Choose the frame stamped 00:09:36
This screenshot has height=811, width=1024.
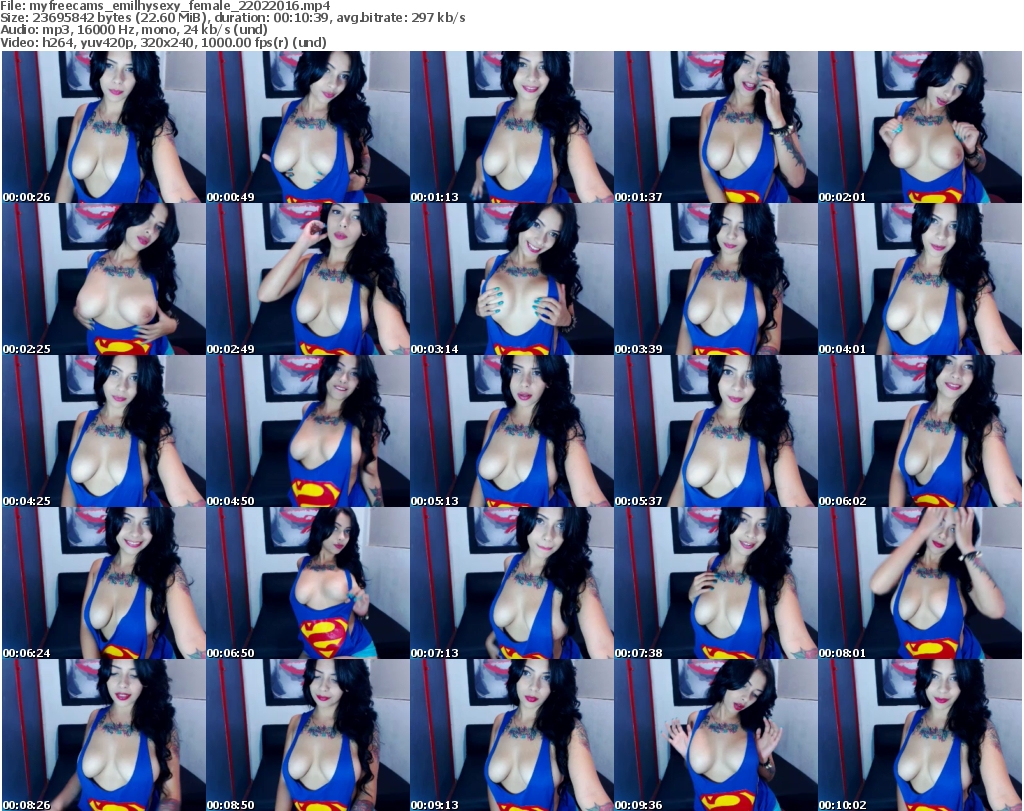[x=716, y=735]
